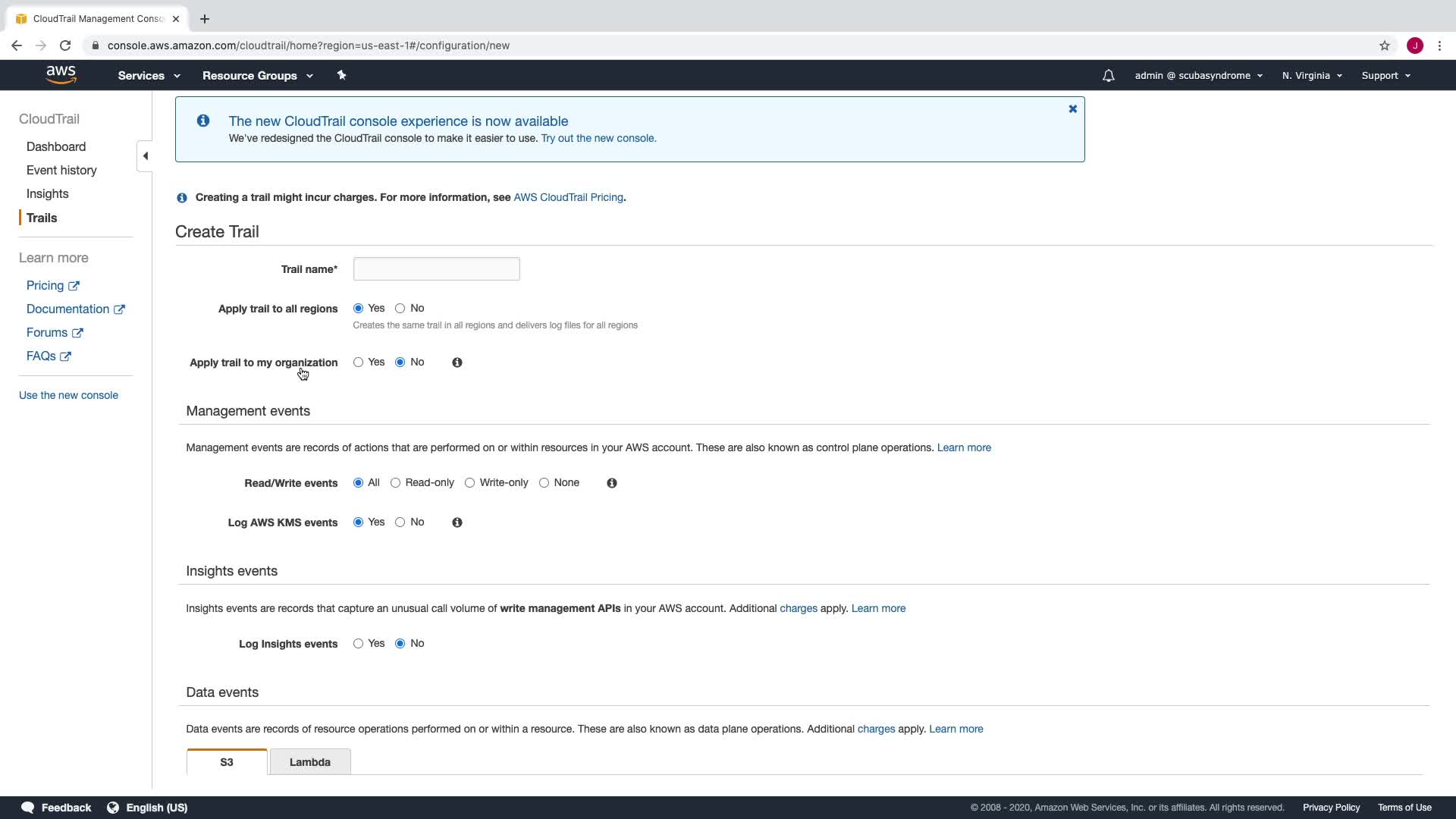The image size is (1456, 819).
Task: Click the Trail name input field
Action: click(x=436, y=269)
